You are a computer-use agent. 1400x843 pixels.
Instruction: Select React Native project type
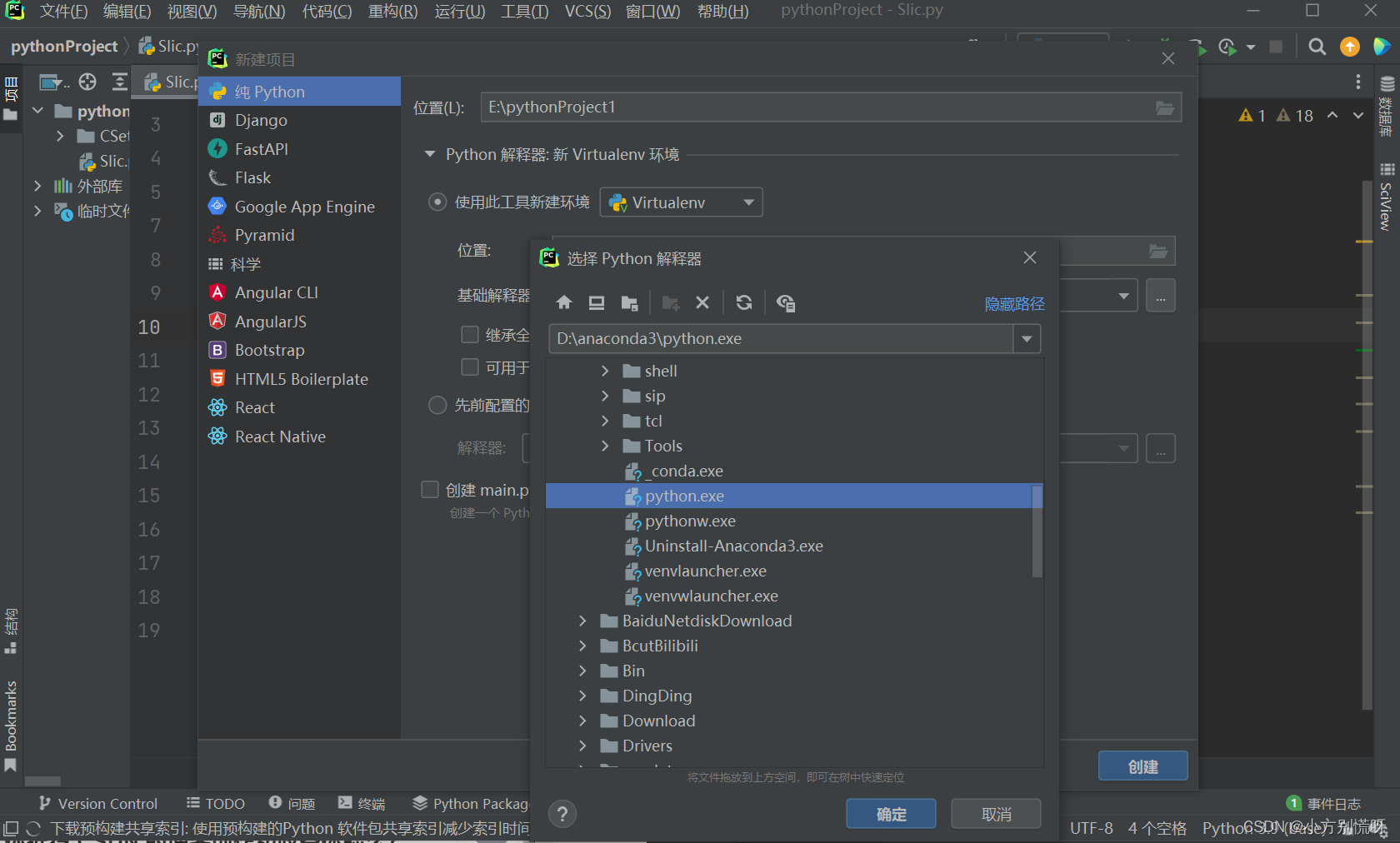tap(299, 436)
